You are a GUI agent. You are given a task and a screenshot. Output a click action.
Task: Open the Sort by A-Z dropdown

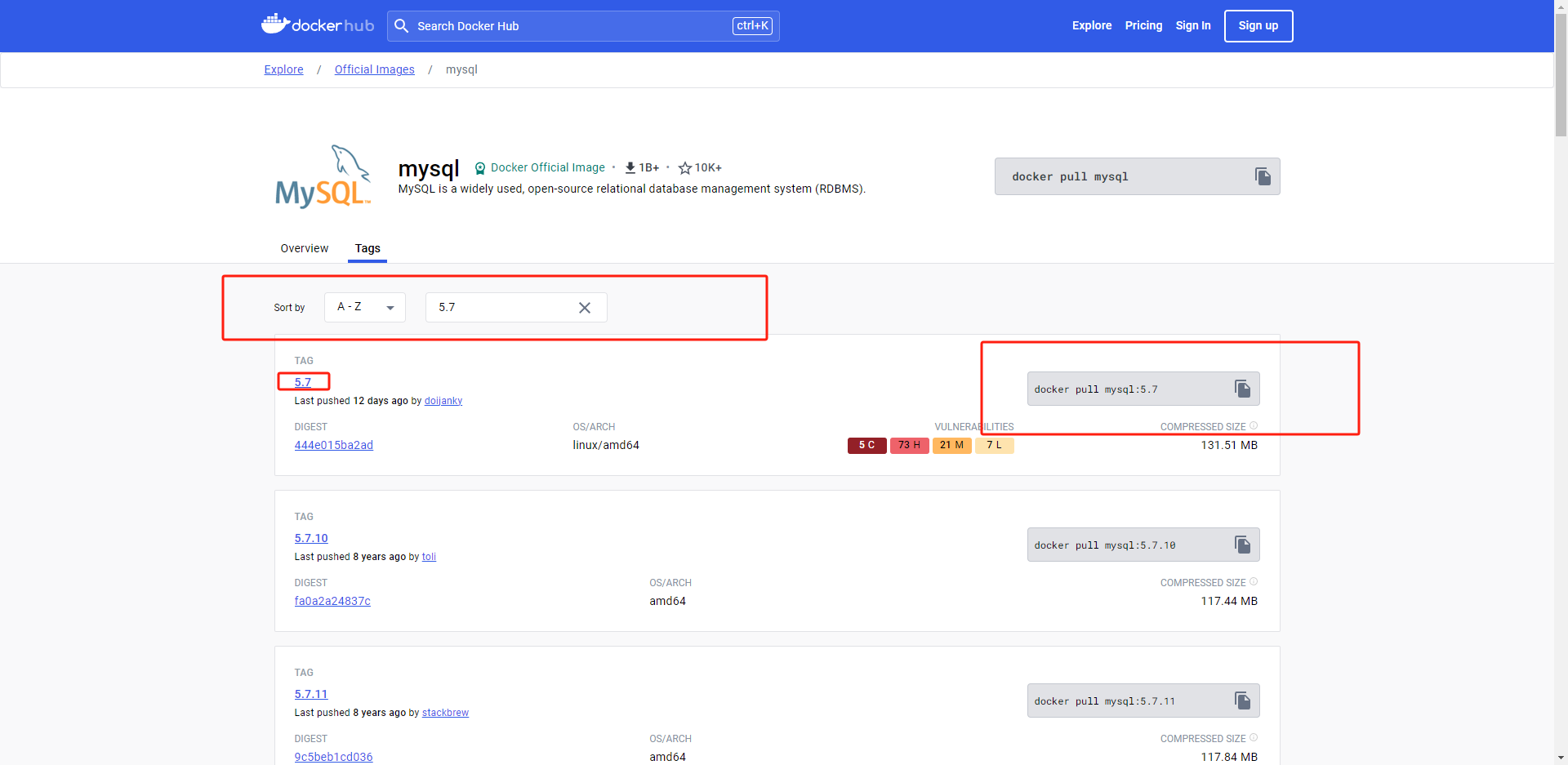(364, 307)
